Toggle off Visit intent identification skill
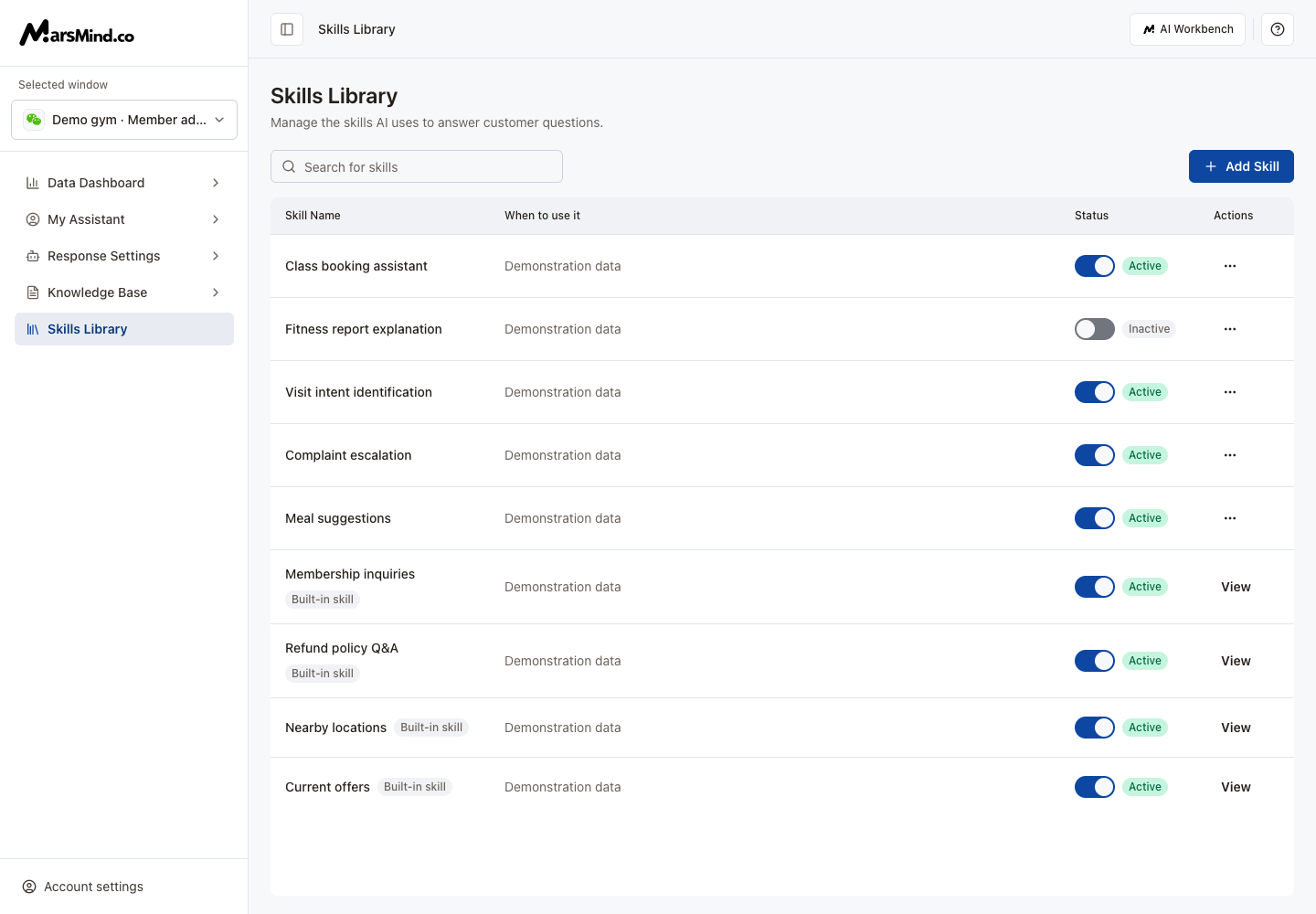The image size is (1316, 914). pos(1095,392)
